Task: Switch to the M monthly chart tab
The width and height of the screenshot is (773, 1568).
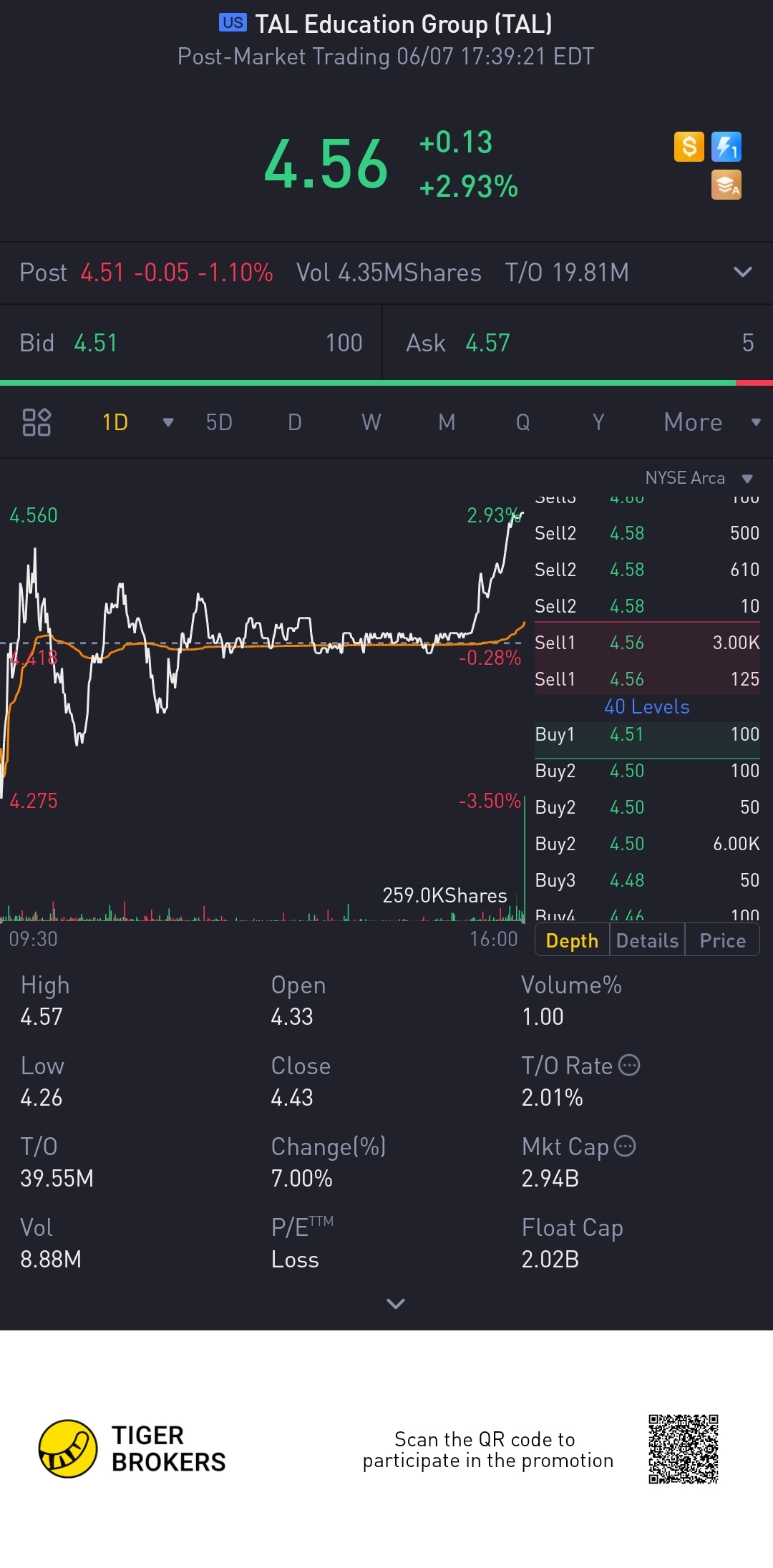Action: [x=447, y=422]
